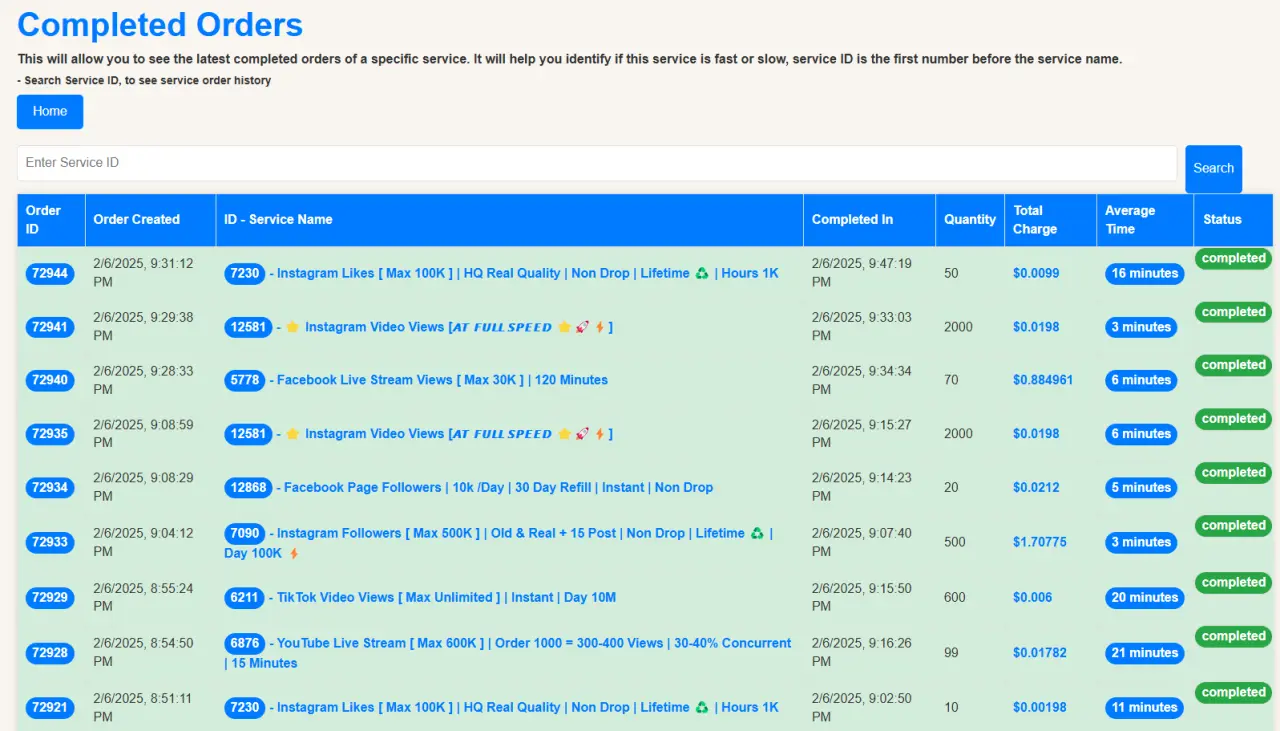Click total charge $0.0212
Screen dimensions: 1280x731
(x=1036, y=487)
